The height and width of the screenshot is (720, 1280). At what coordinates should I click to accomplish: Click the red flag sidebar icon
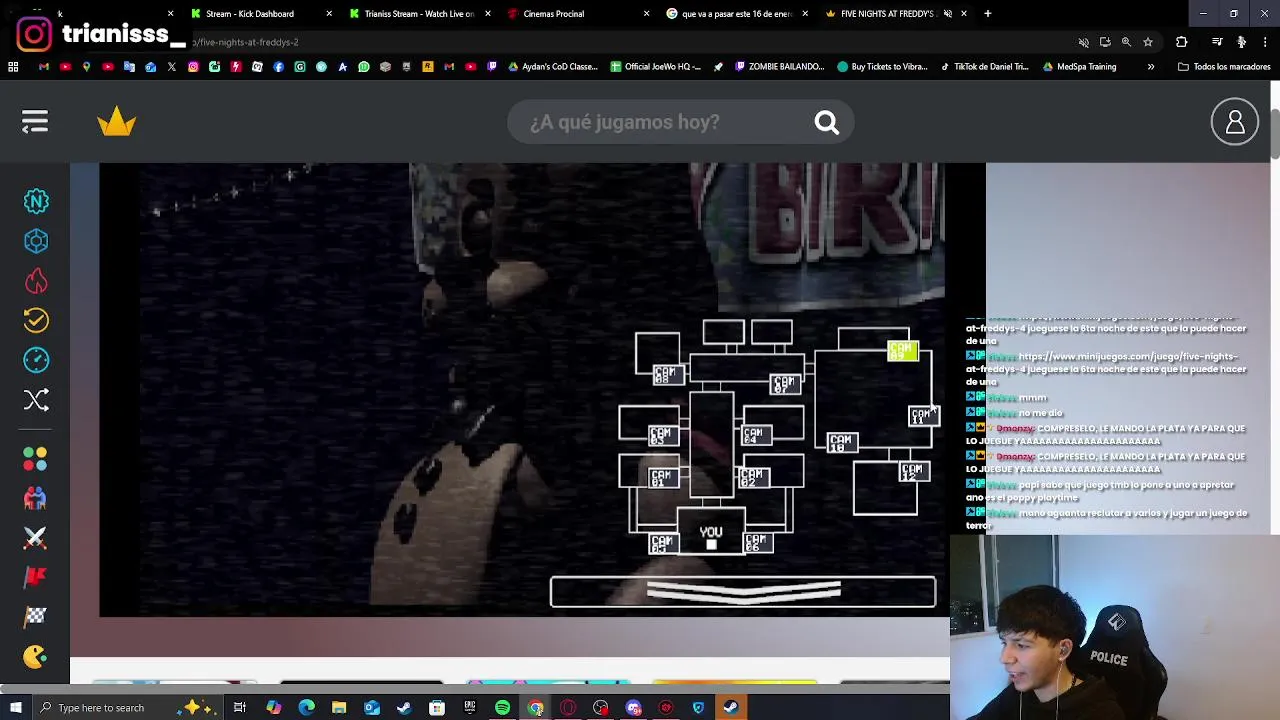[x=36, y=577]
